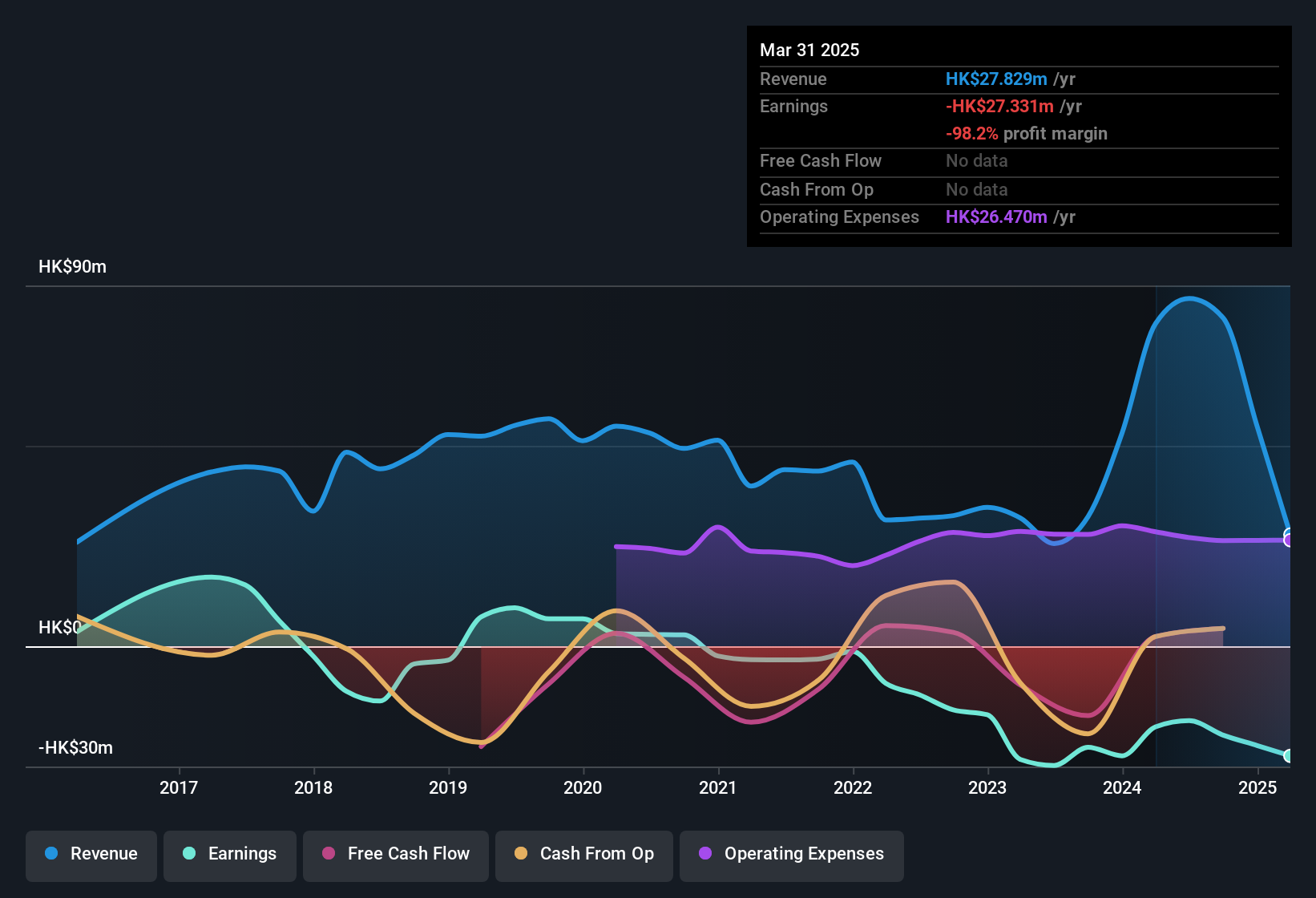Click the Free Cash Flow No data value

pyautogui.click(x=977, y=161)
